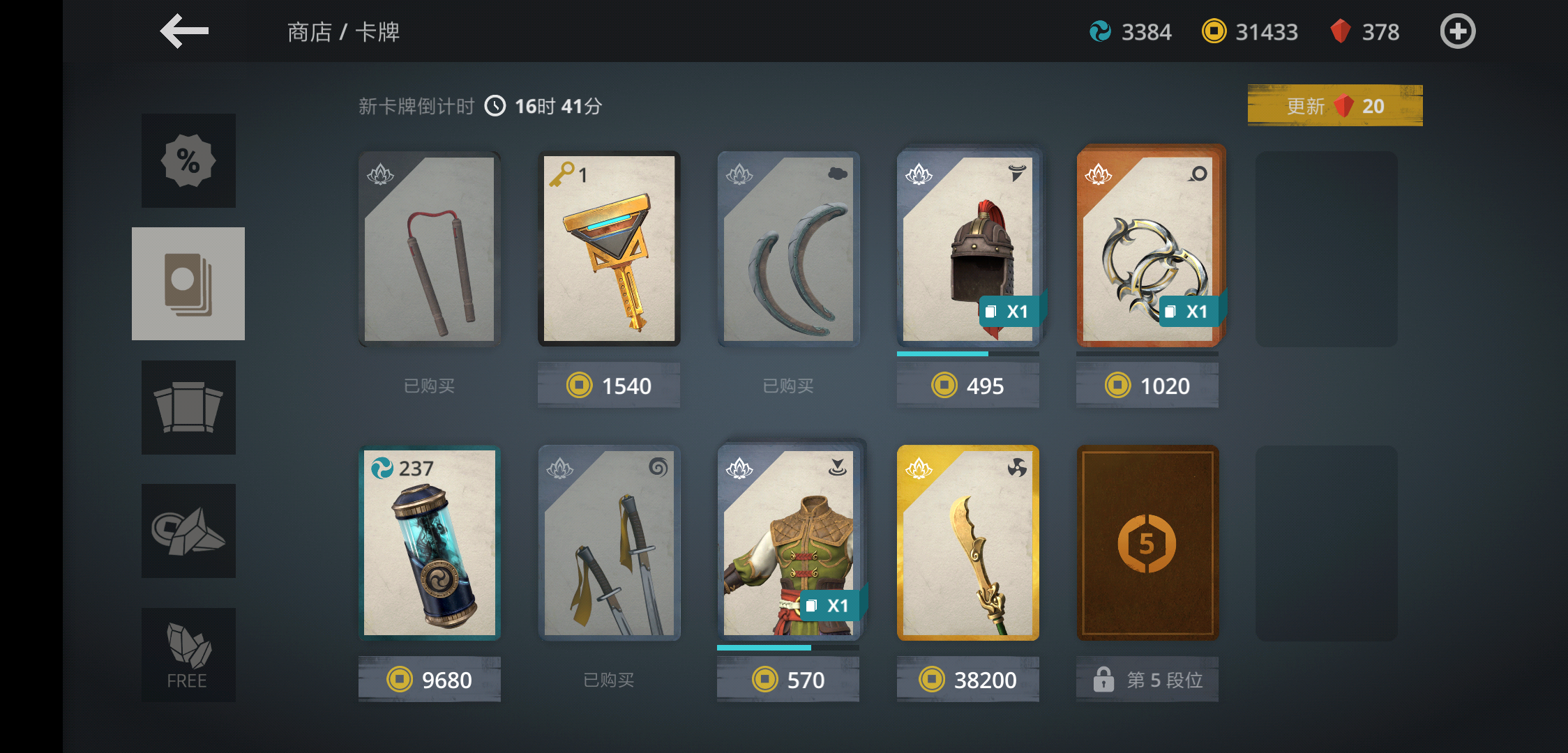Go back using the arrow icon
This screenshot has height=753, width=1568.
(x=184, y=31)
